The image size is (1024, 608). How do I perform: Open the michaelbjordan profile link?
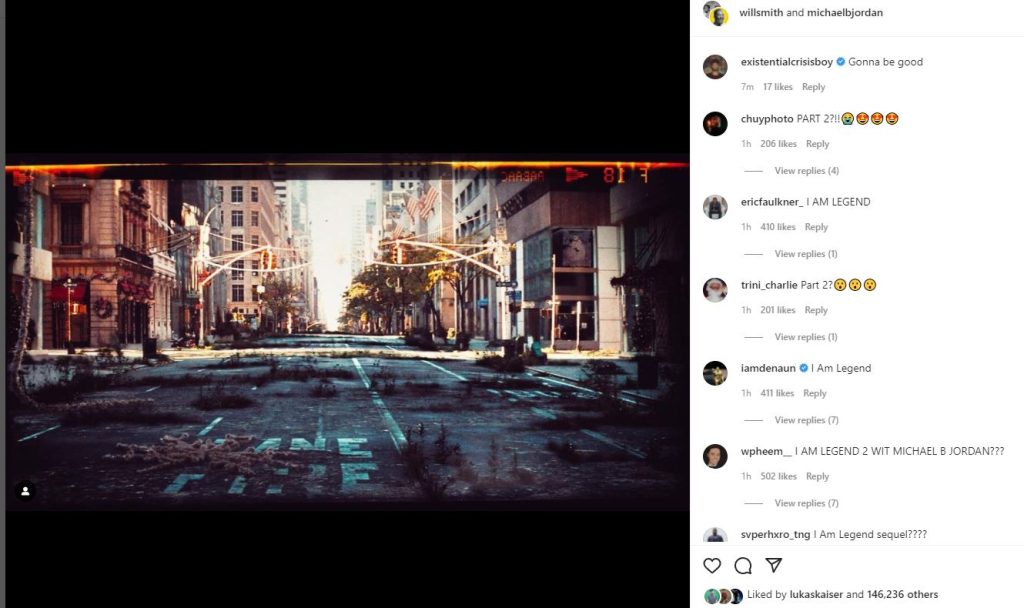(844, 12)
